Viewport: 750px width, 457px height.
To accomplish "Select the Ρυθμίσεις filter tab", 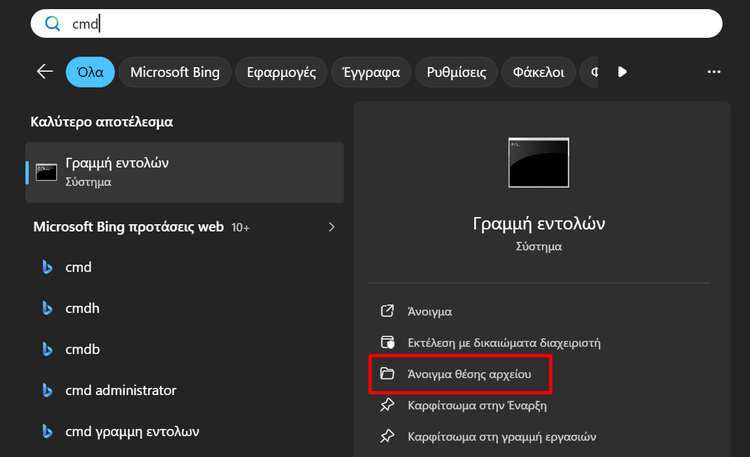I will click(457, 72).
